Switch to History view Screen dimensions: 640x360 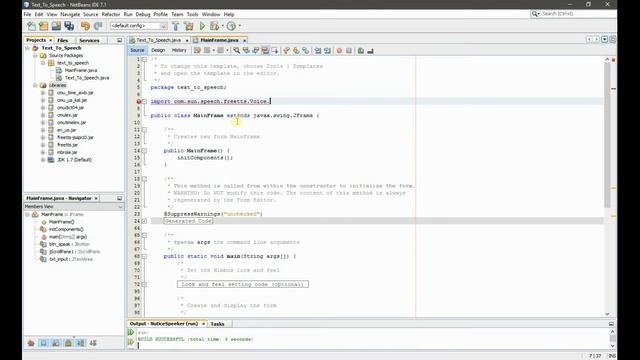179,50
